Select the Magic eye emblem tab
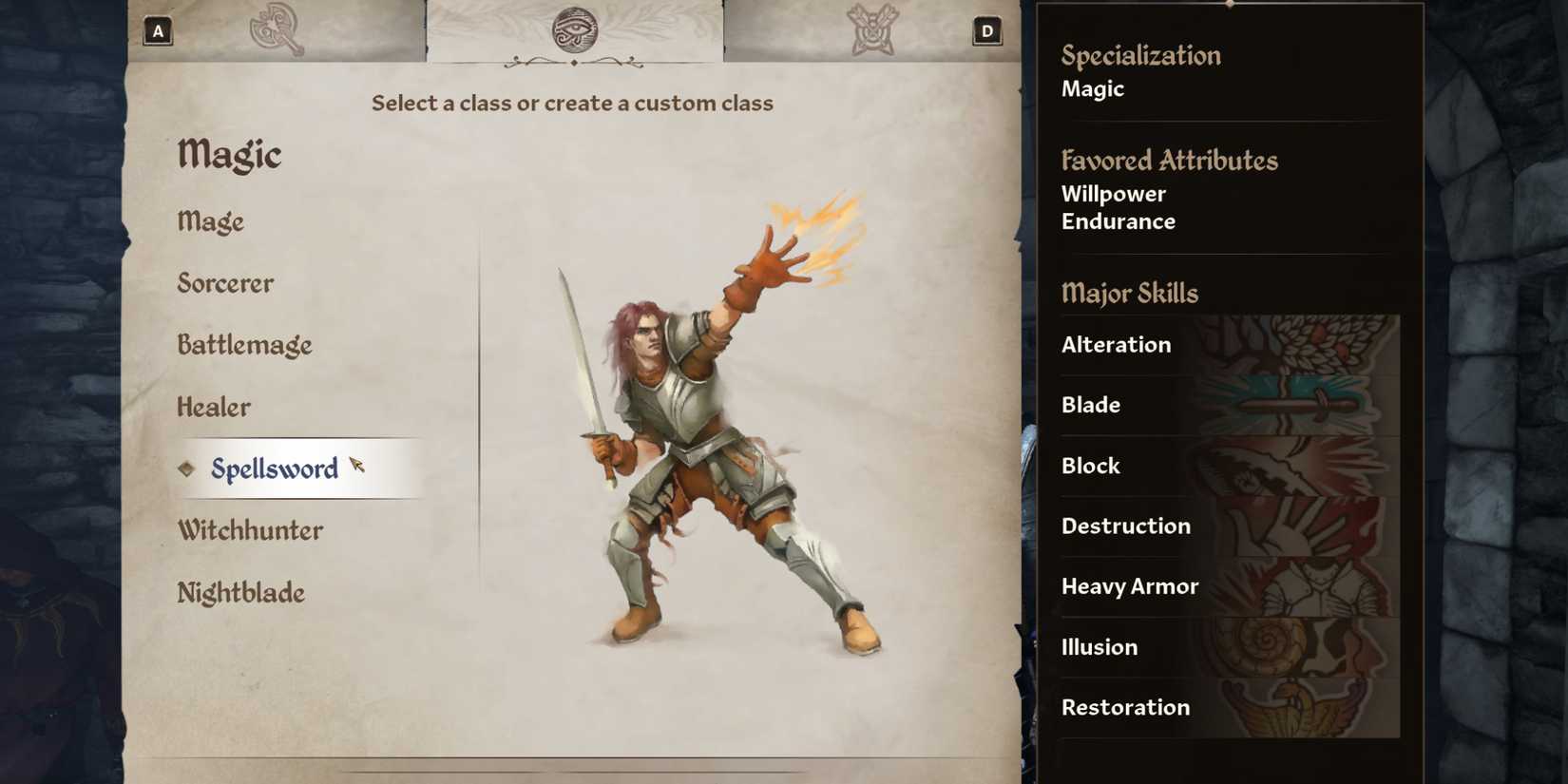The image size is (1568, 784). (575, 29)
